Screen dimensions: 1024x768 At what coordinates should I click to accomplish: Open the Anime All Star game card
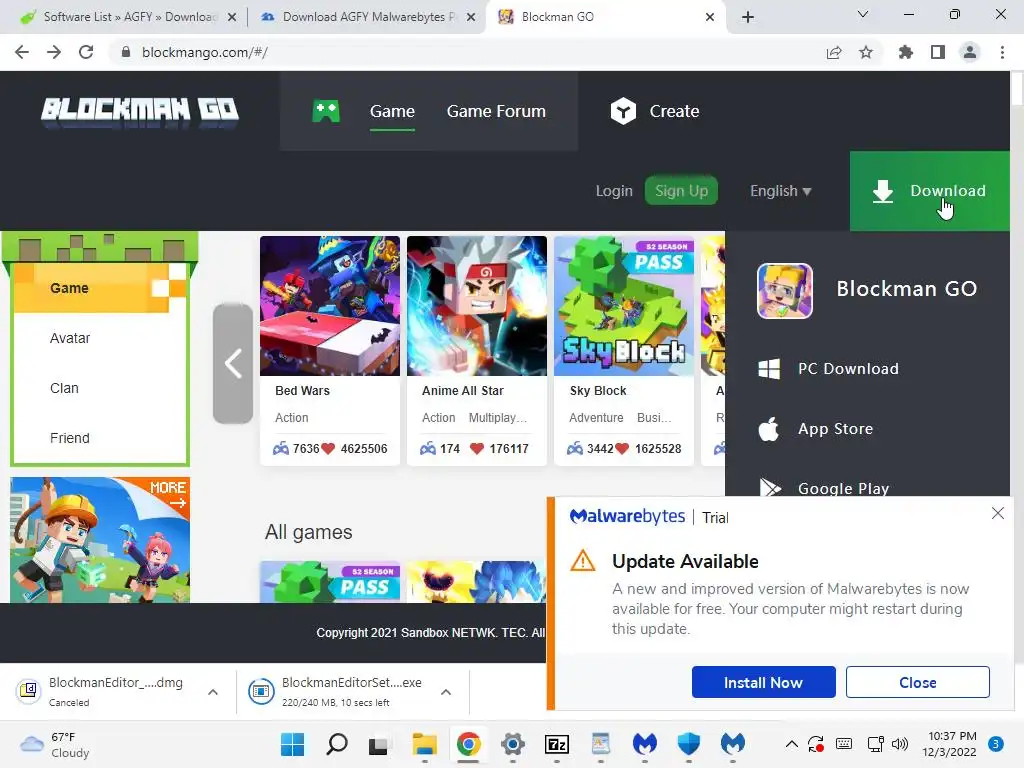pos(477,350)
